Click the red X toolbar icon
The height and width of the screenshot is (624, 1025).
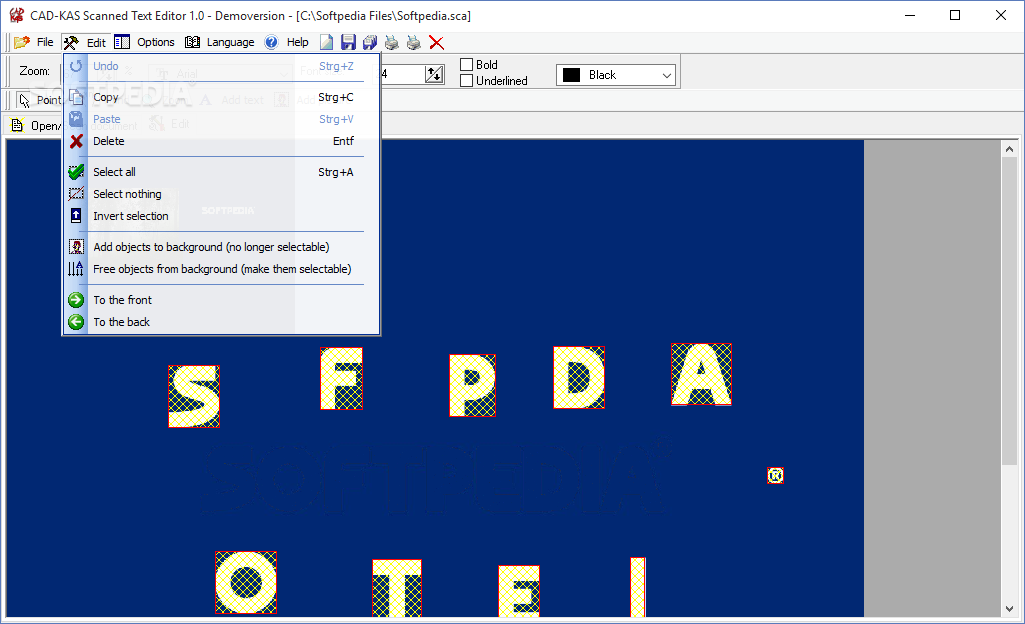tap(437, 42)
